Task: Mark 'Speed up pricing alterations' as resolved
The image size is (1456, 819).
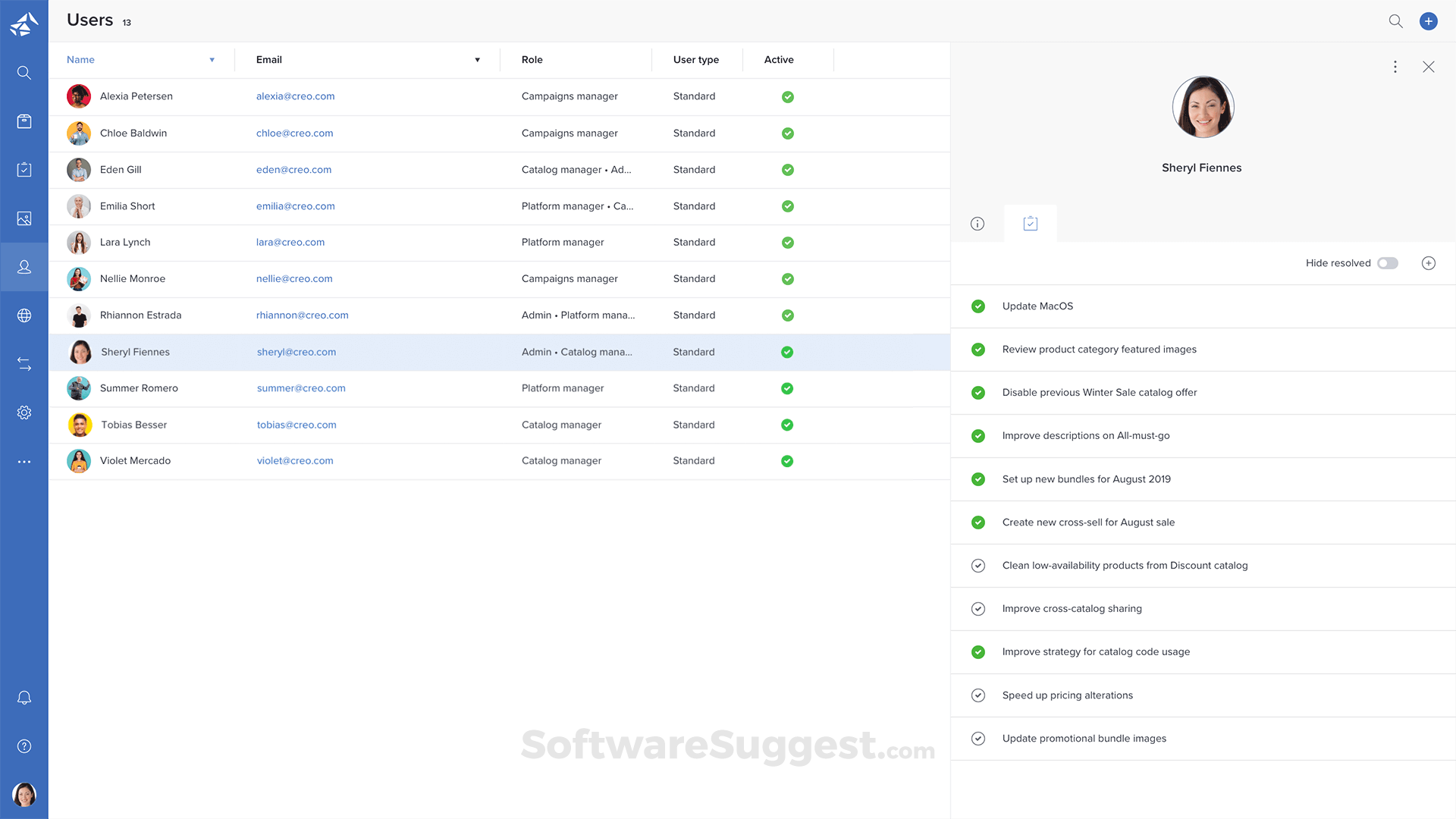Action: pos(978,695)
